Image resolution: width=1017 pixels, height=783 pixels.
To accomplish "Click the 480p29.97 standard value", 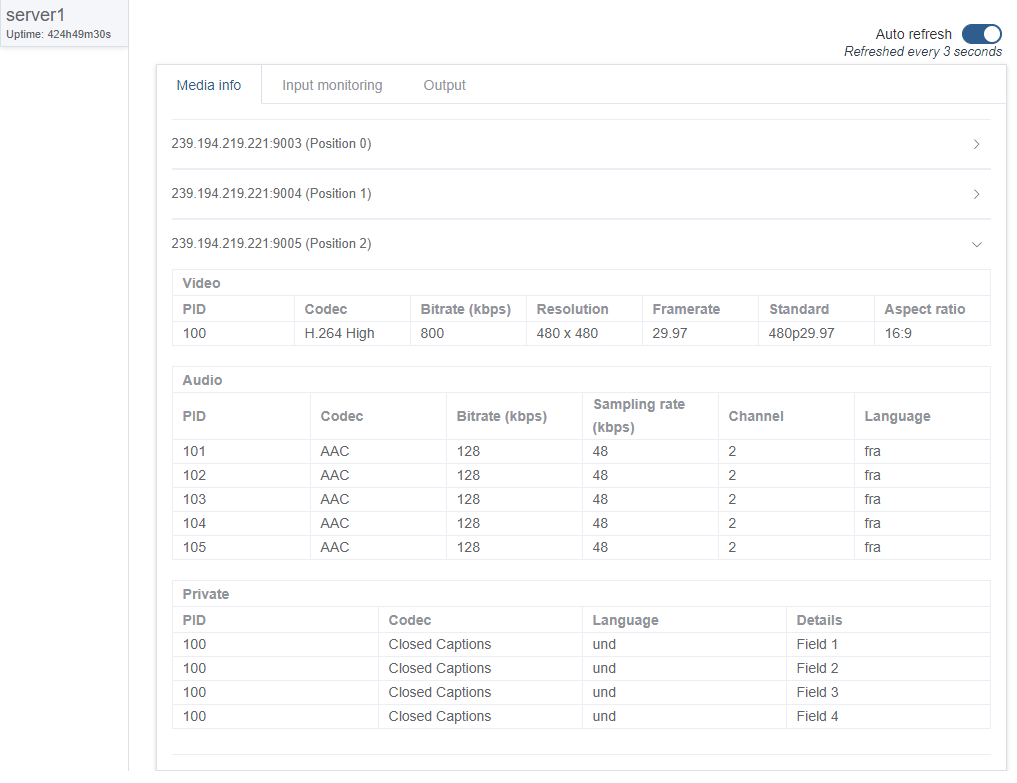I will 801,333.
